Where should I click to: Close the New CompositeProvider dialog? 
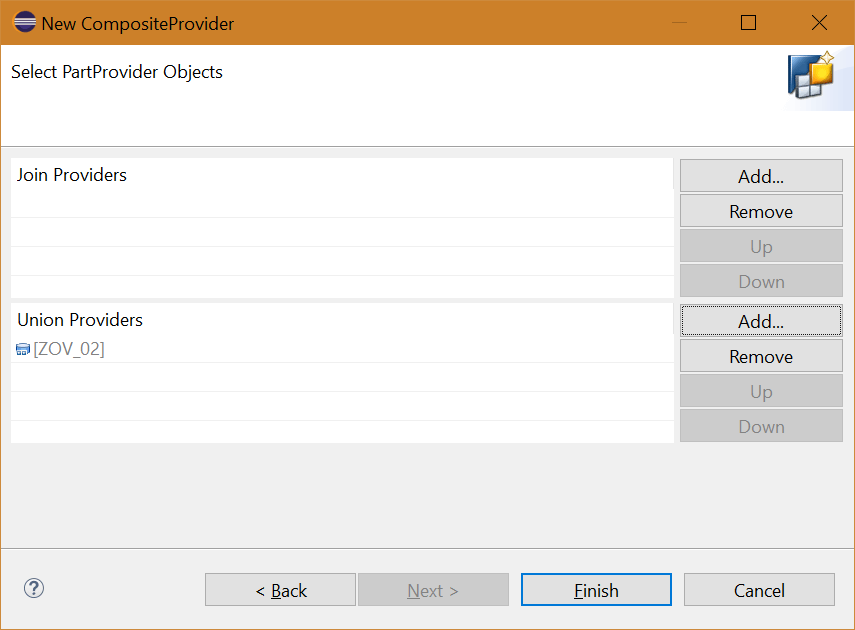tap(819, 22)
